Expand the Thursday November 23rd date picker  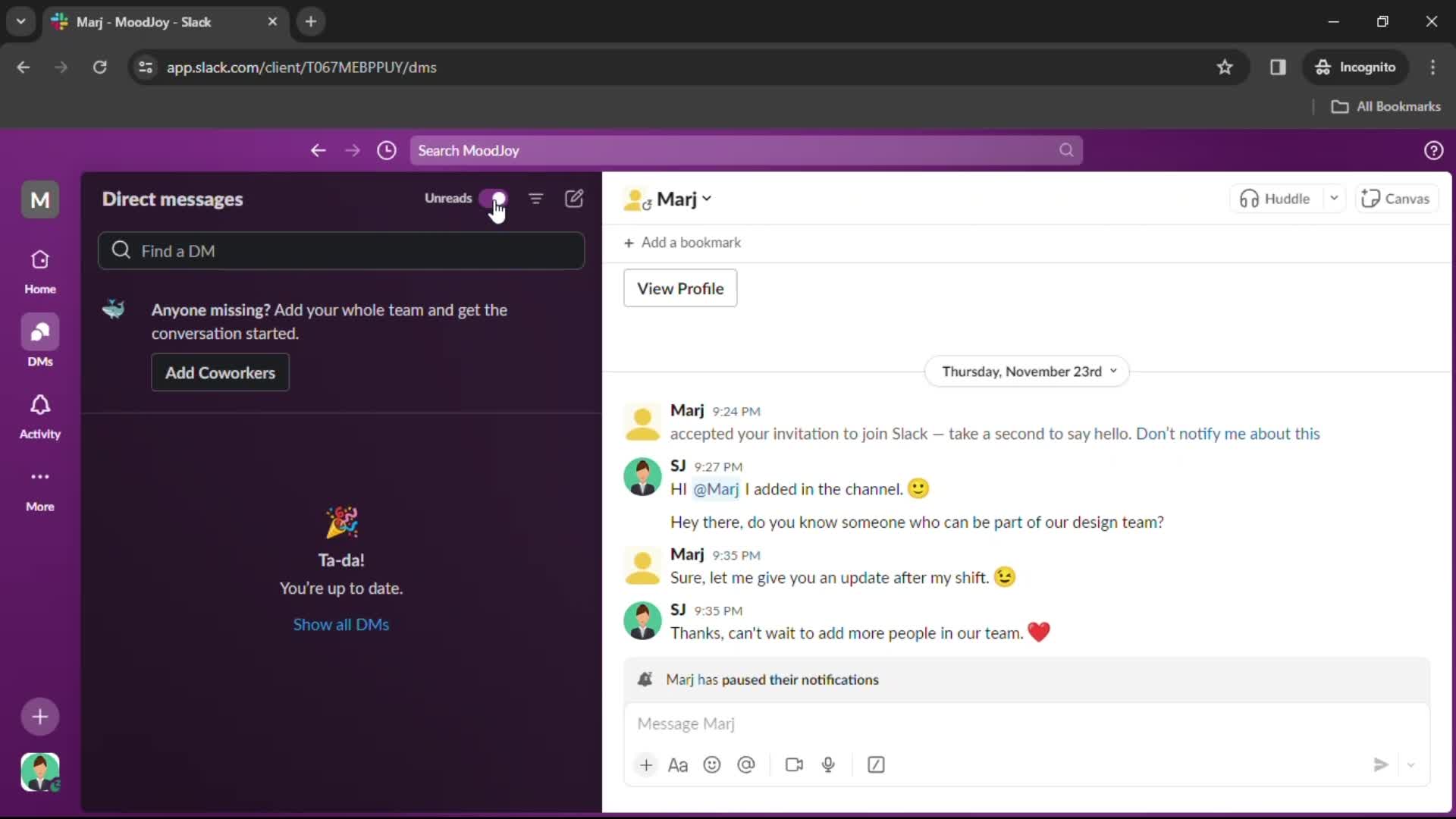[x=1027, y=371]
